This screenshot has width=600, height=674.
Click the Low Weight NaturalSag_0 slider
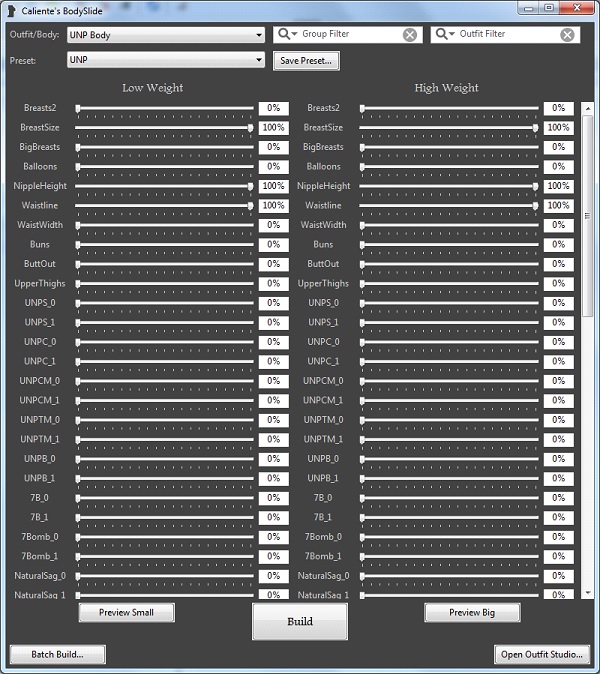coord(164,576)
